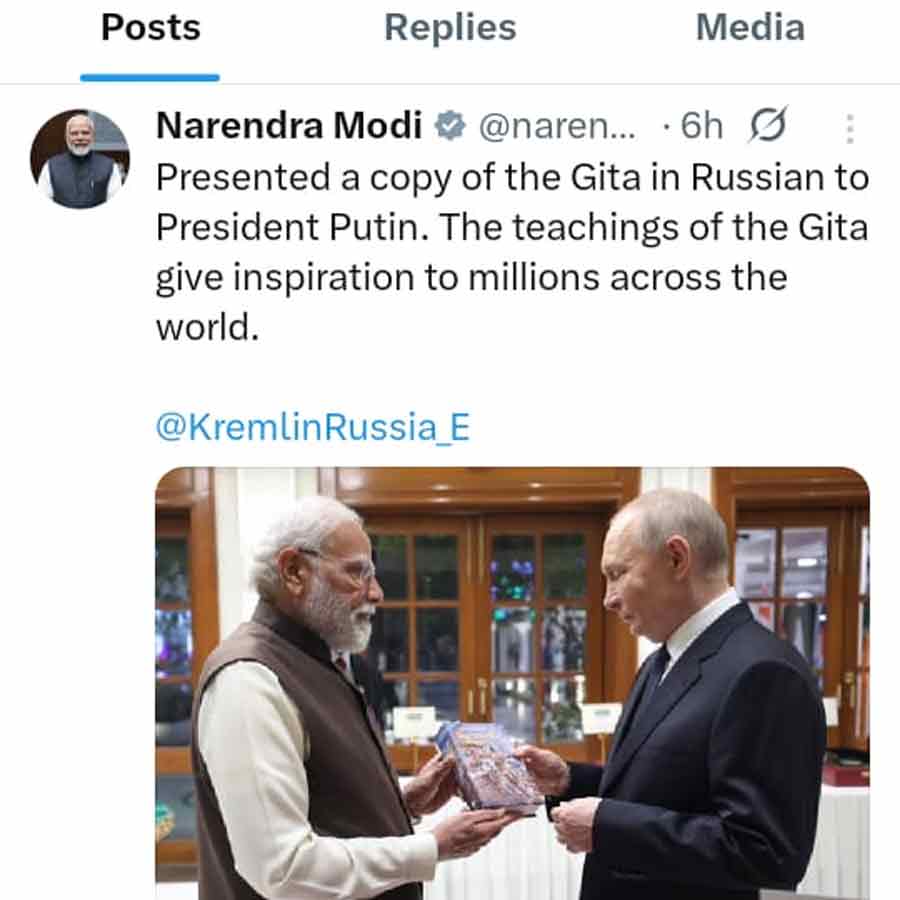
Task: Switch to the Media tab
Action: click(x=750, y=28)
